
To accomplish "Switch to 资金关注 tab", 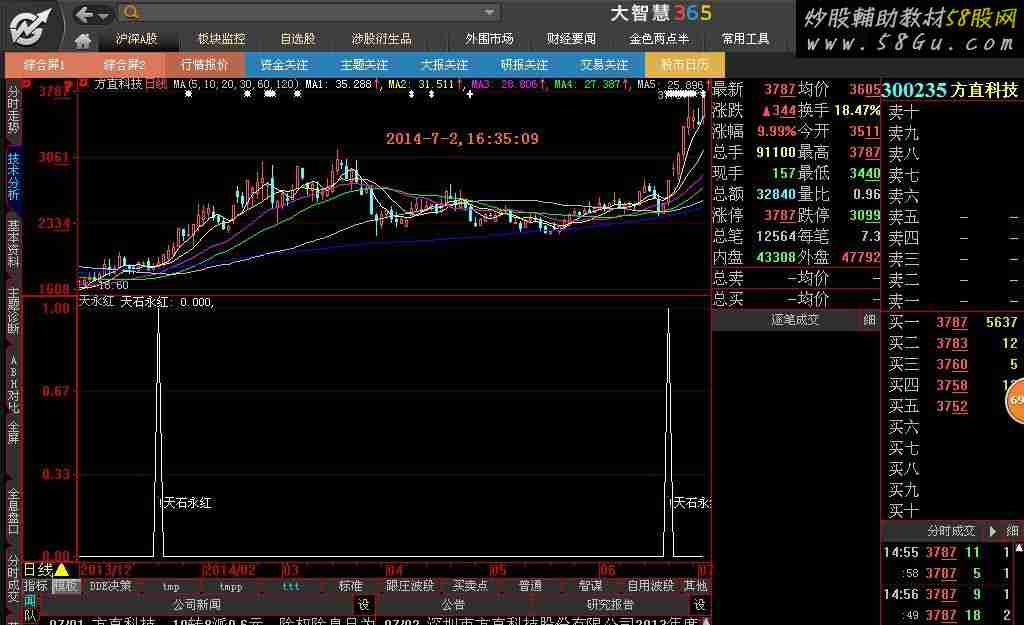I will point(284,65).
